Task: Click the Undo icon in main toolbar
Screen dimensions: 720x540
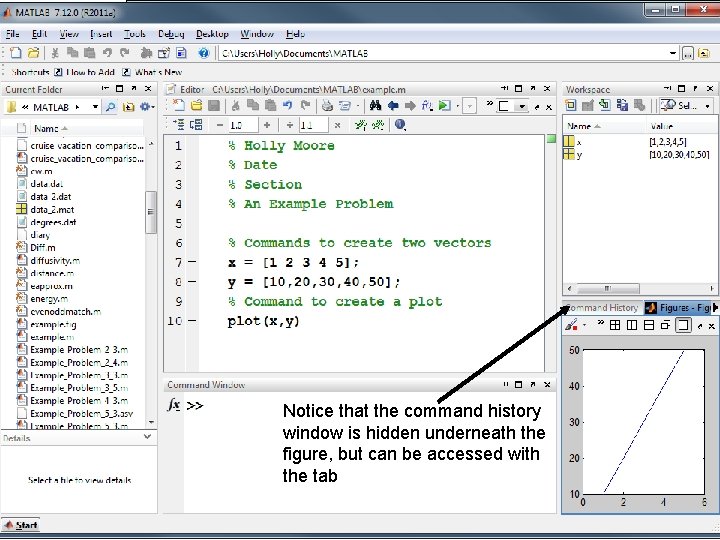Action: [107, 53]
